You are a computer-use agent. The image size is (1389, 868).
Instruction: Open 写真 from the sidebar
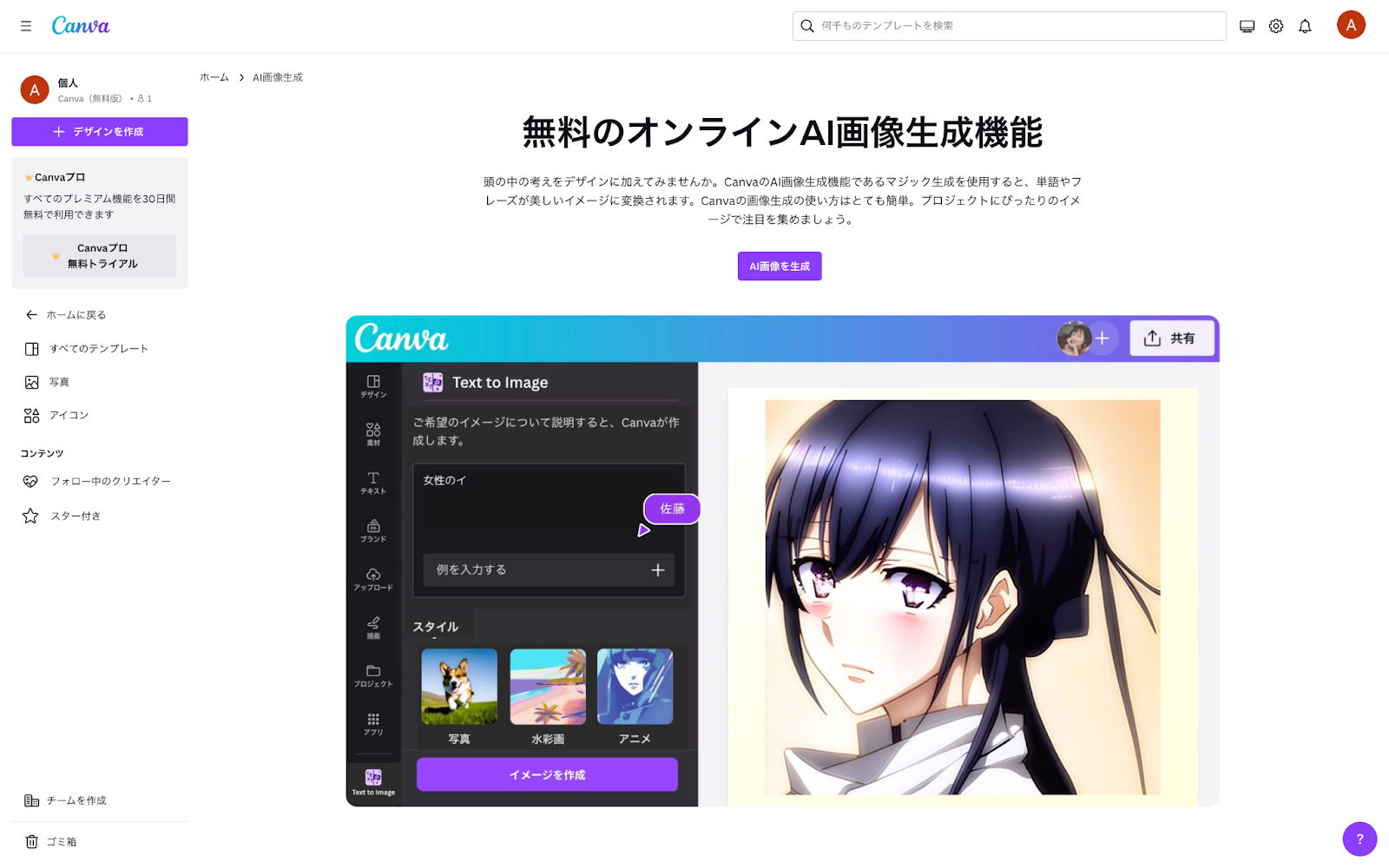59,382
